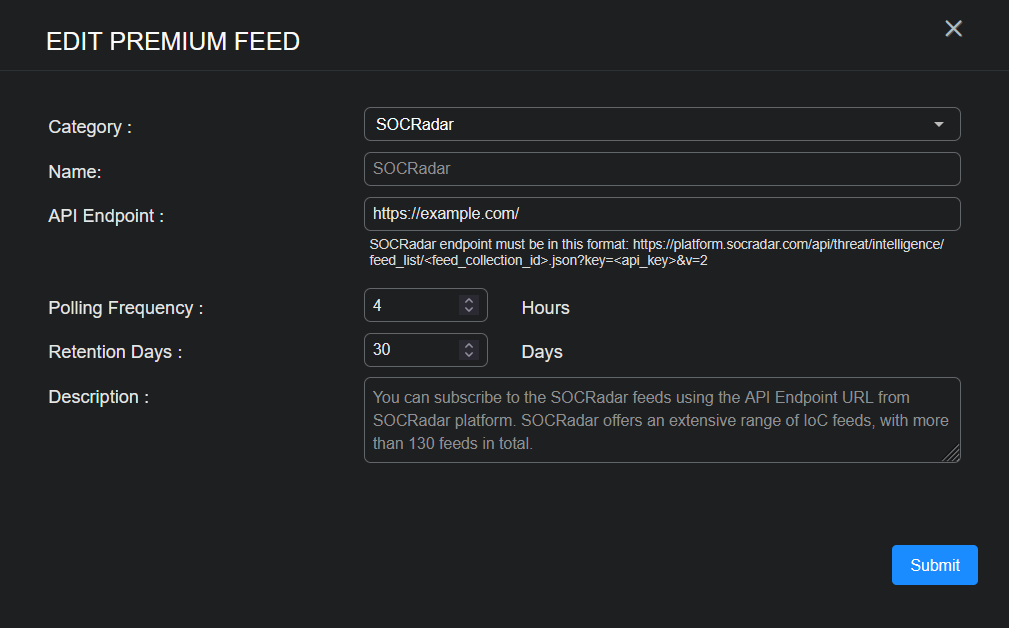Click the API Endpoint label
Viewport: 1009px width, 628px height.
tap(106, 215)
